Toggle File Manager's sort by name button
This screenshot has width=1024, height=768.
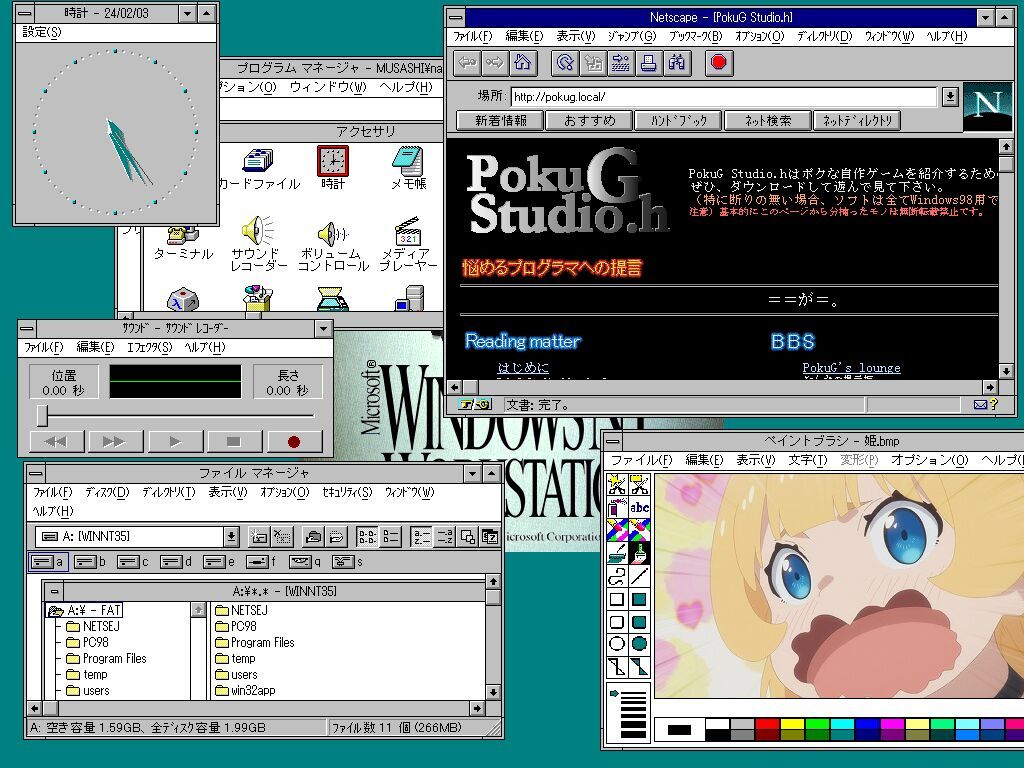421,537
